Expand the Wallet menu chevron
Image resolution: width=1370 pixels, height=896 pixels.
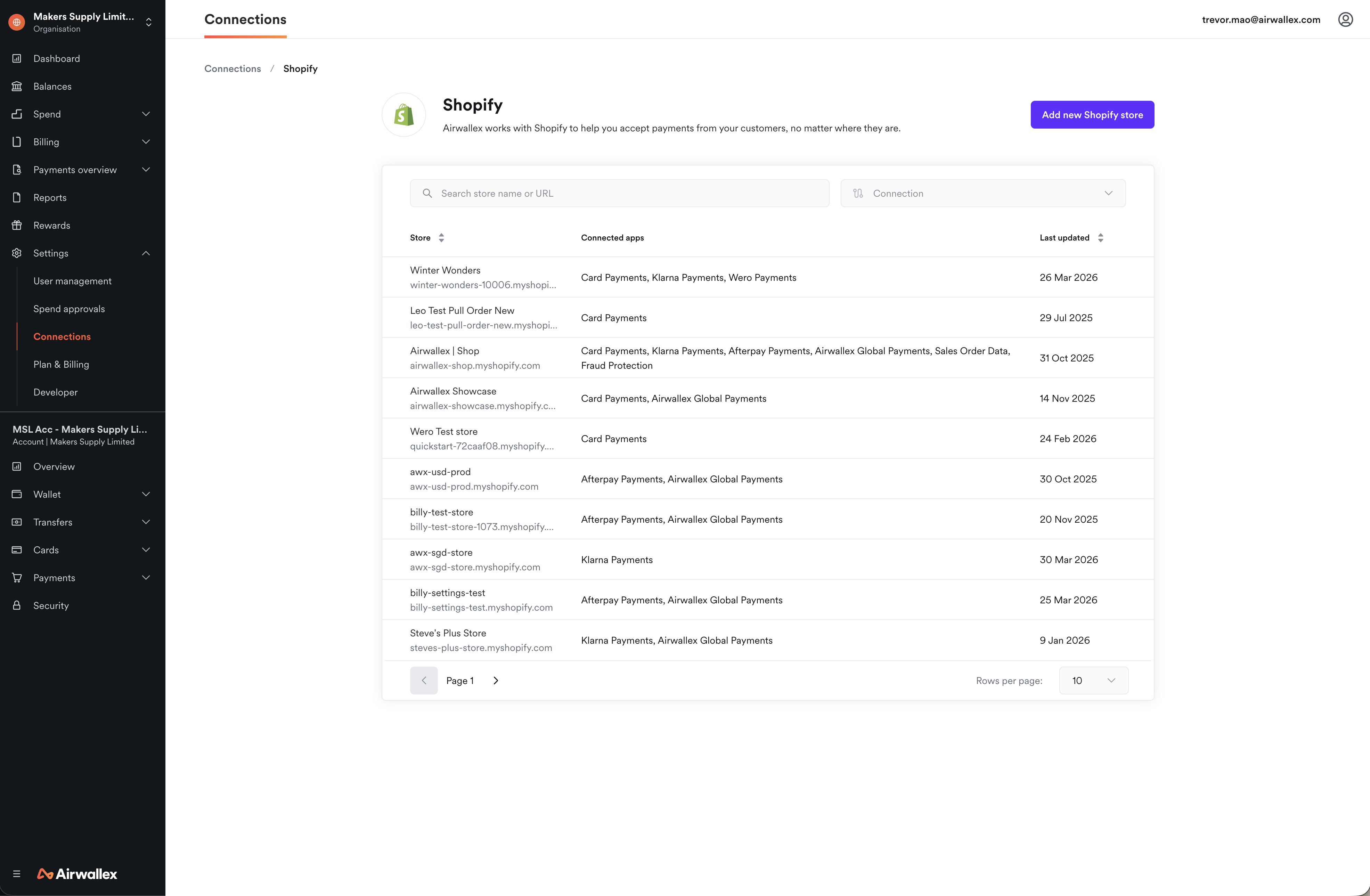[x=146, y=494]
